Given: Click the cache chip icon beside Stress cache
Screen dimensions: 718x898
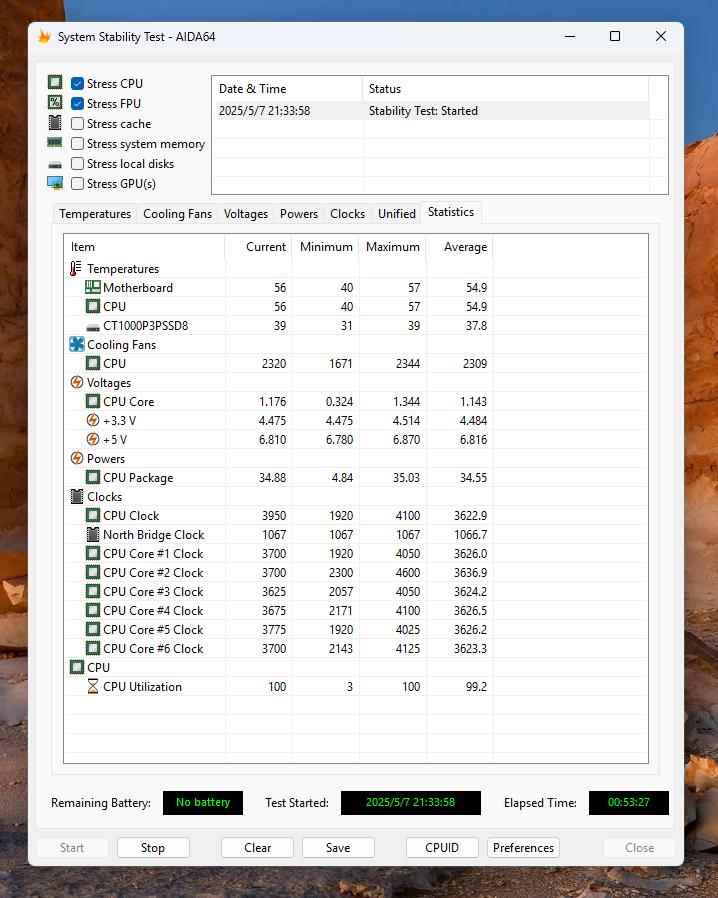Looking at the screenshot, I should coord(55,123).
